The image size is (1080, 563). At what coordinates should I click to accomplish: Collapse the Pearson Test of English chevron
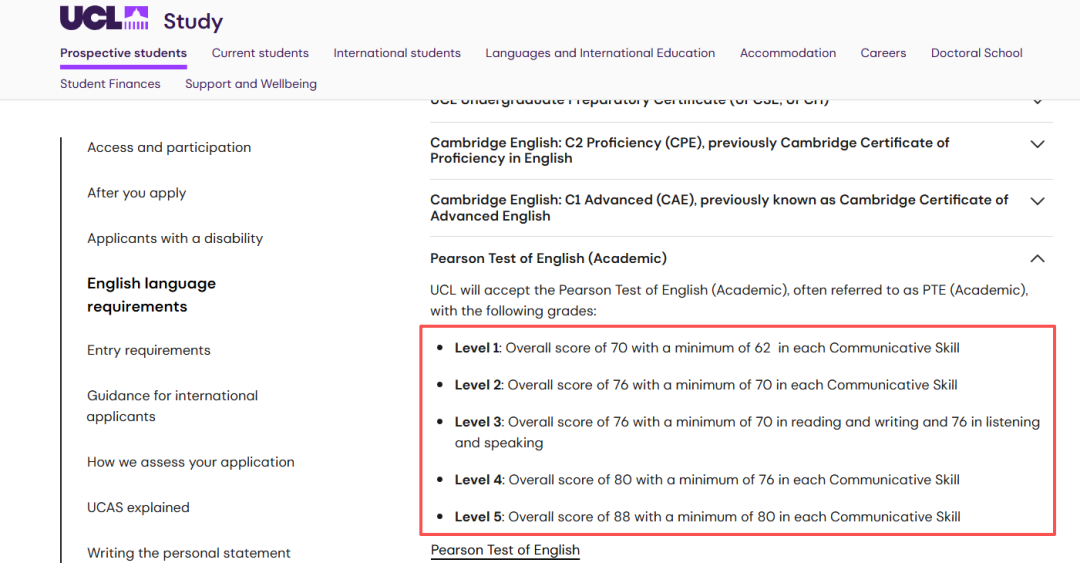point(1037,258)
